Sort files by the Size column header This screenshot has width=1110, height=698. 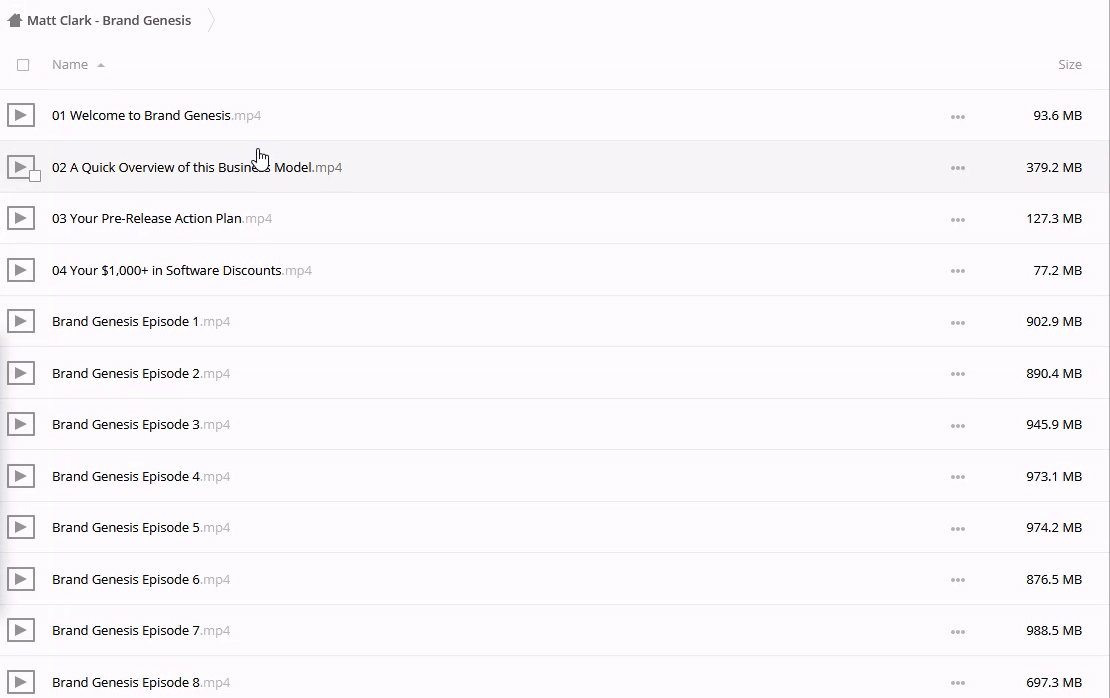click(x=1069, y=65)
